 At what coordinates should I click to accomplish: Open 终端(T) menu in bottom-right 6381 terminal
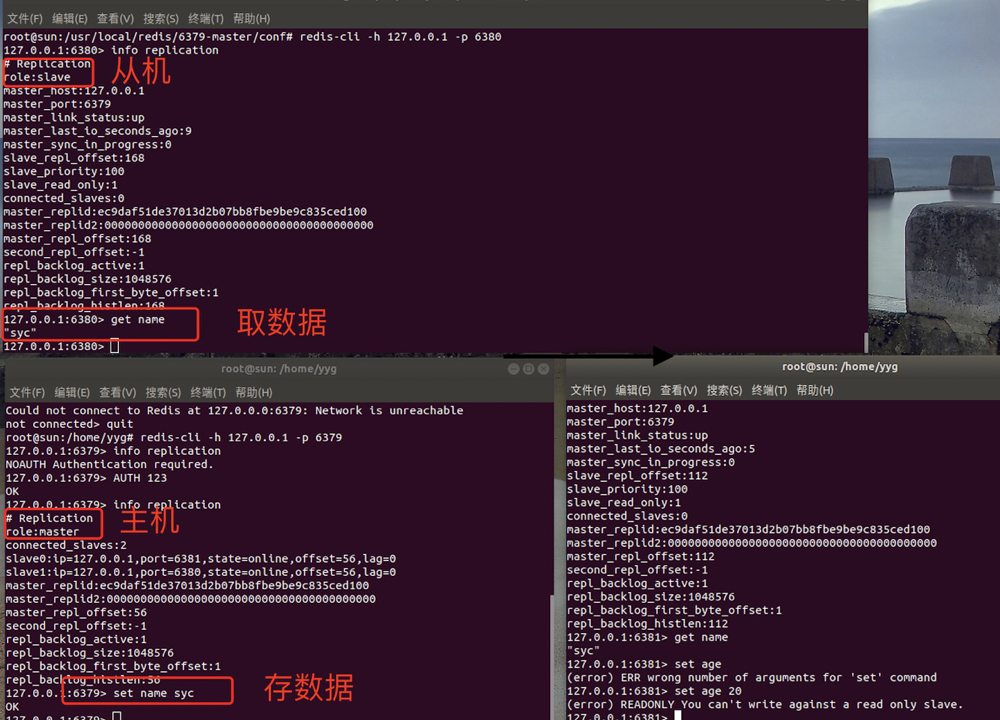click(770, 390)
